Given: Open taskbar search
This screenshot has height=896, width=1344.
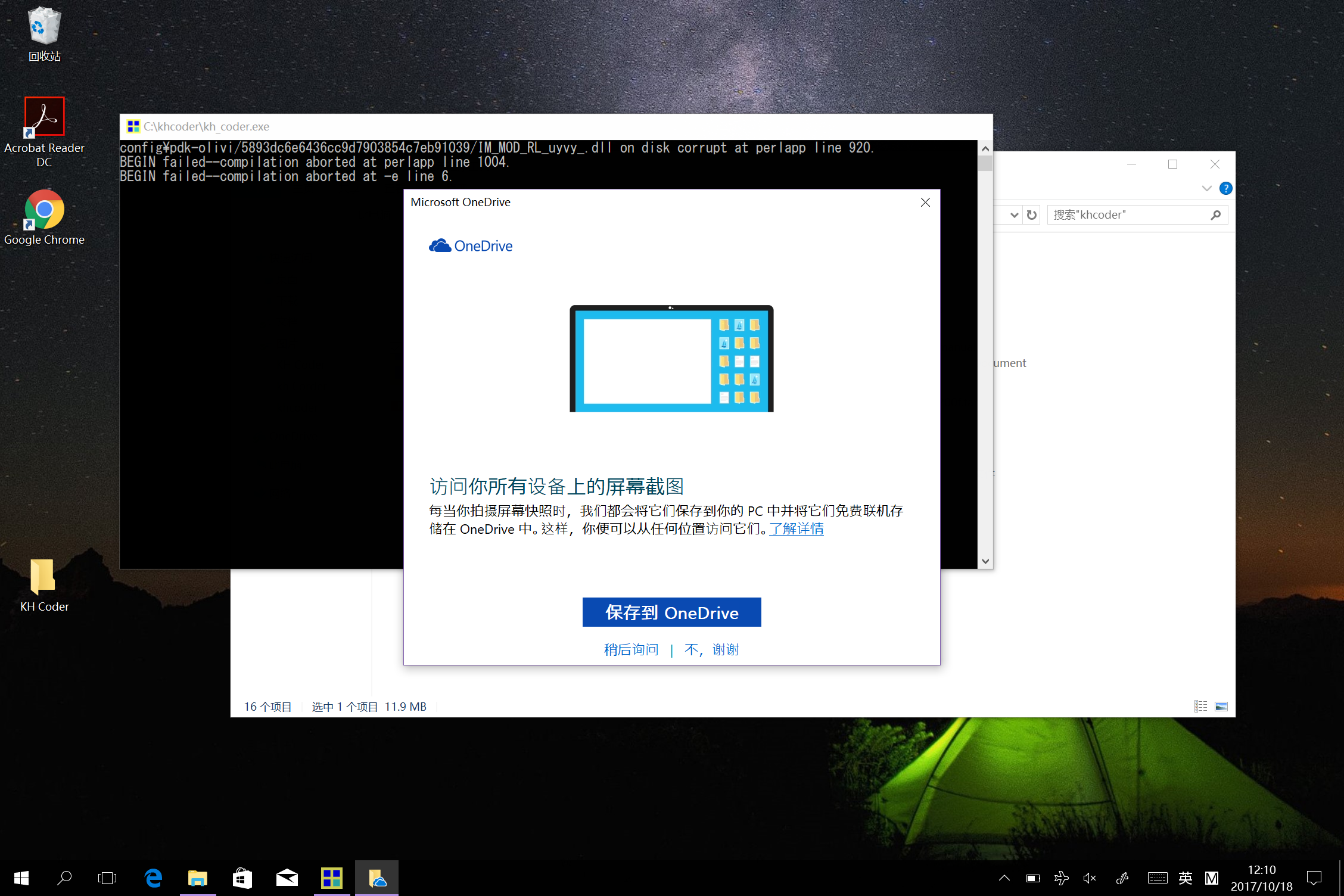Looking at the screenshot, I should tap(64, 878).
